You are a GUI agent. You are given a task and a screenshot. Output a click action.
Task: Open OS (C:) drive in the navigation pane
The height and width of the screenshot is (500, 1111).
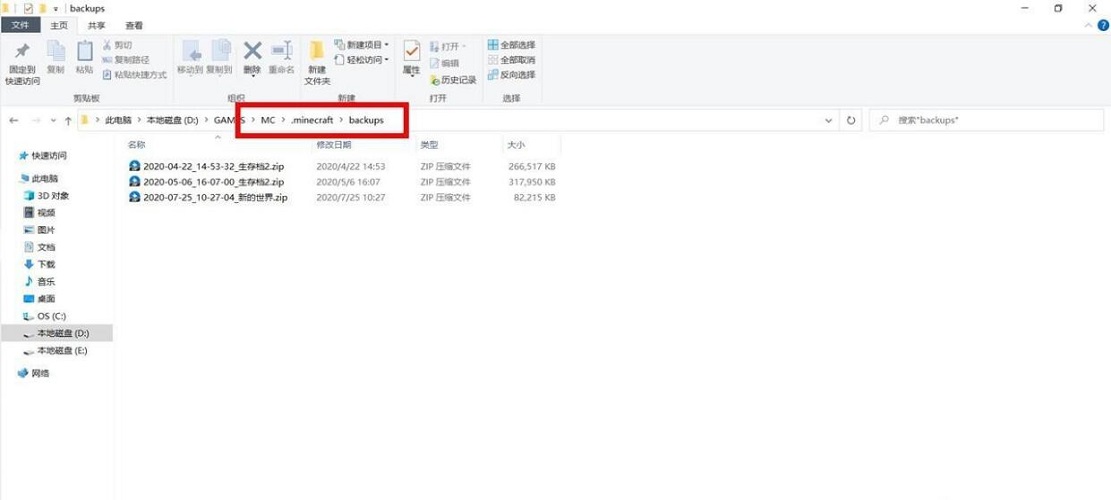(45, 316)
